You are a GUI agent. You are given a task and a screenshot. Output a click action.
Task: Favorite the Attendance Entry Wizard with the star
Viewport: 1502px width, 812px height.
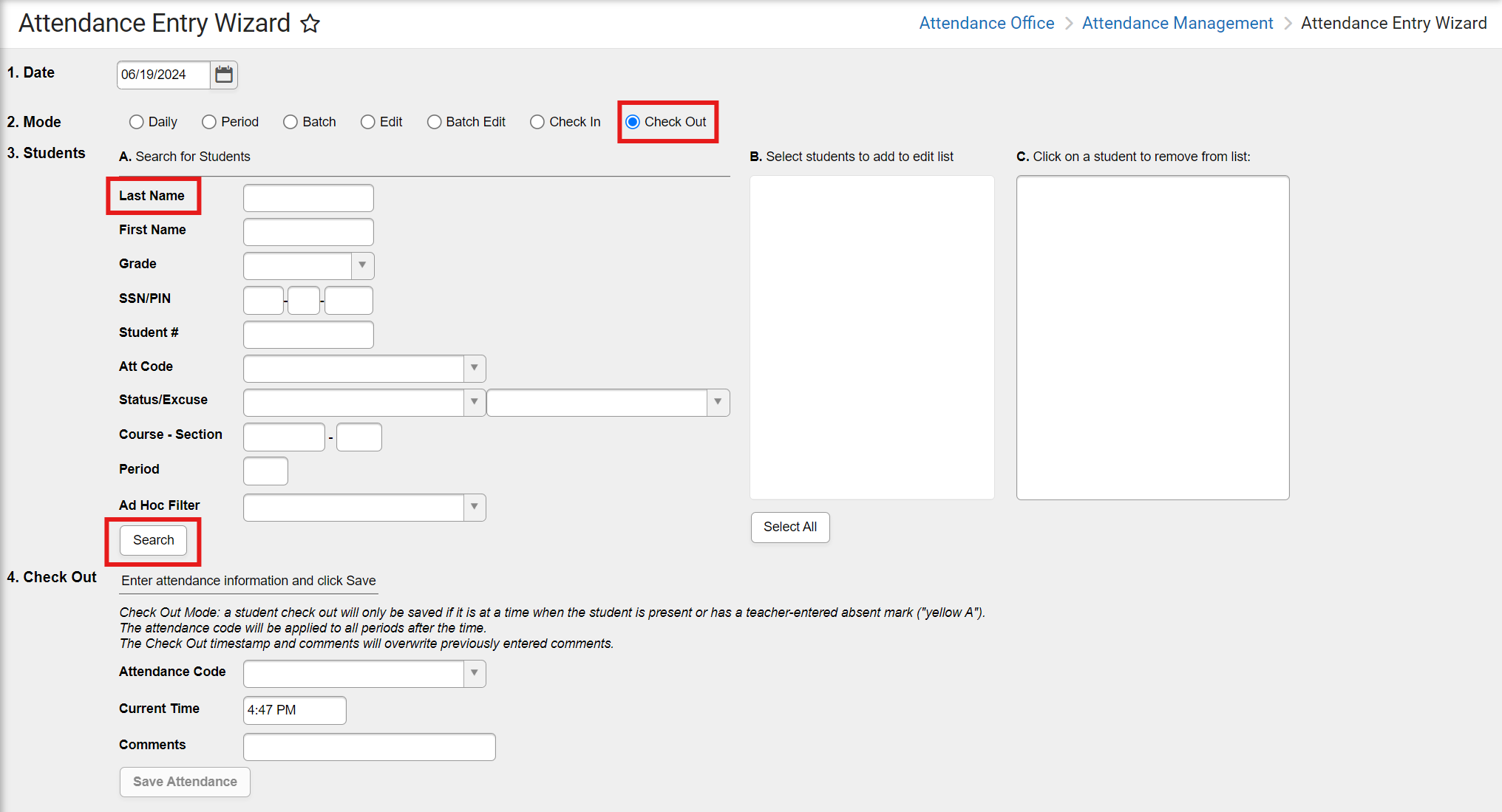310,24
